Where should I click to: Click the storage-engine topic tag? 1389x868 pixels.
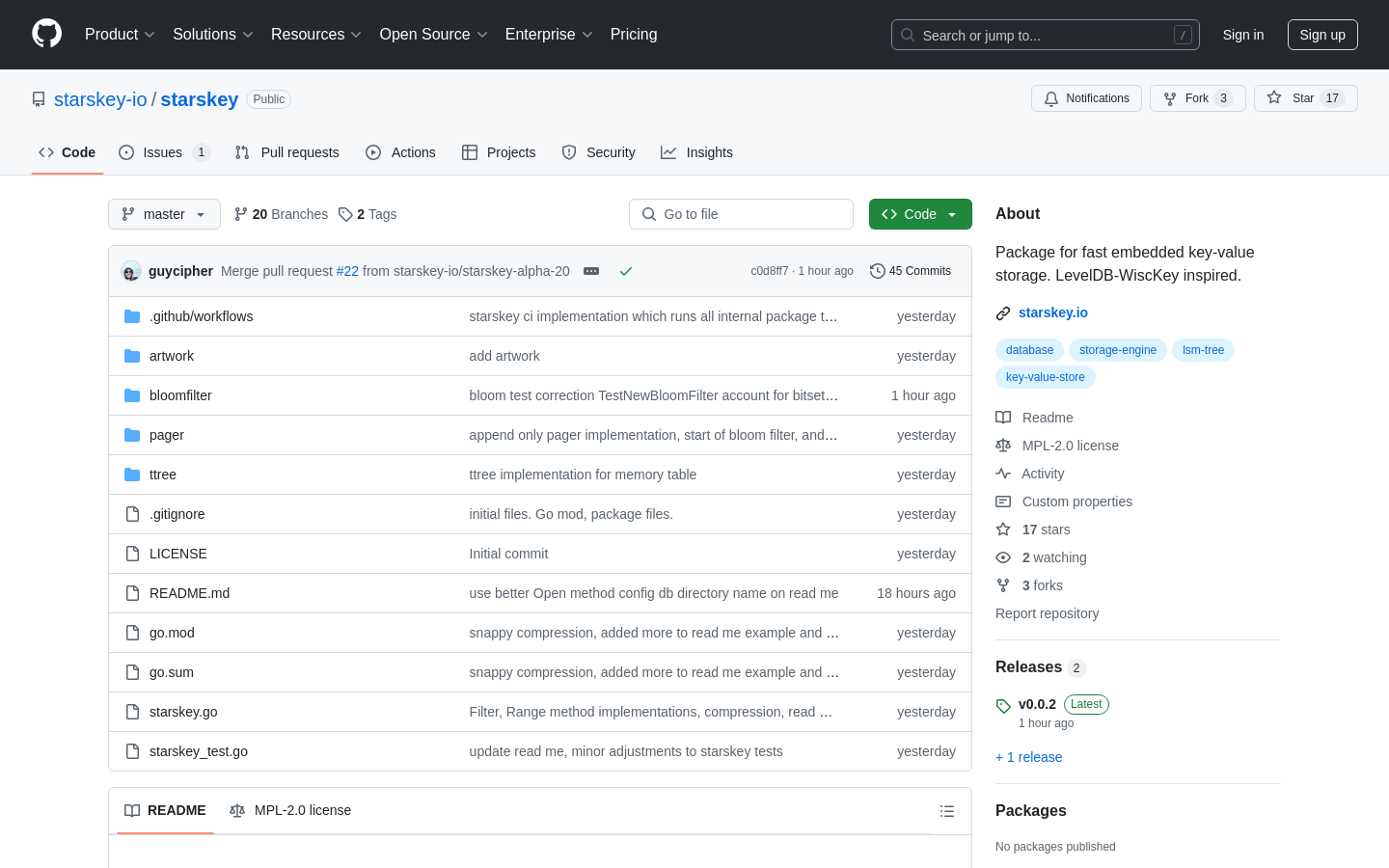click(1118, 350)
